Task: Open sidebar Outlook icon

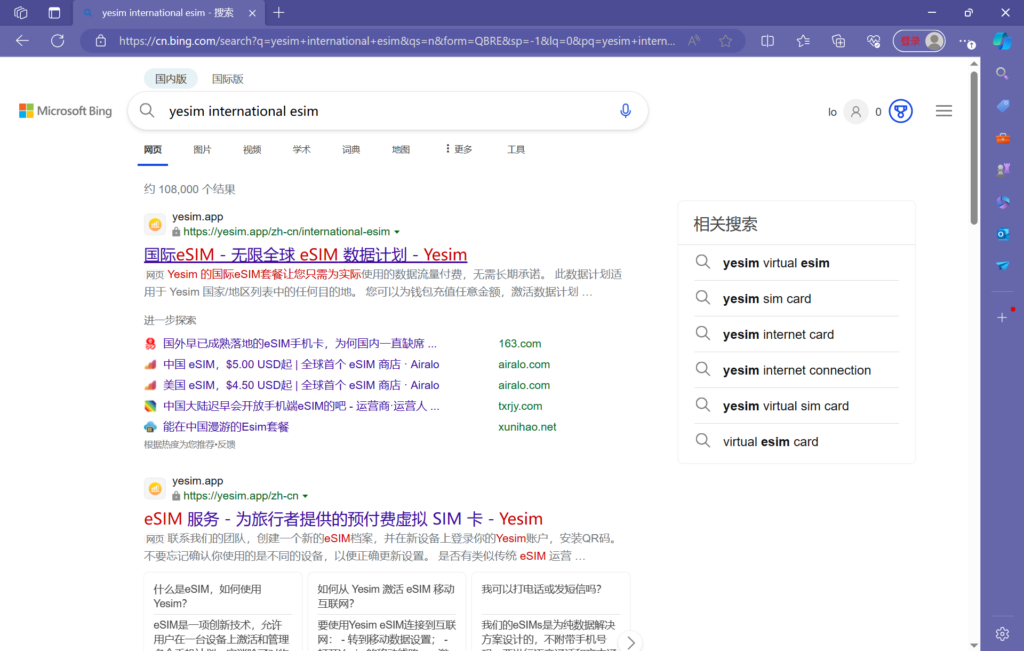Action: tap(1002, 234)
